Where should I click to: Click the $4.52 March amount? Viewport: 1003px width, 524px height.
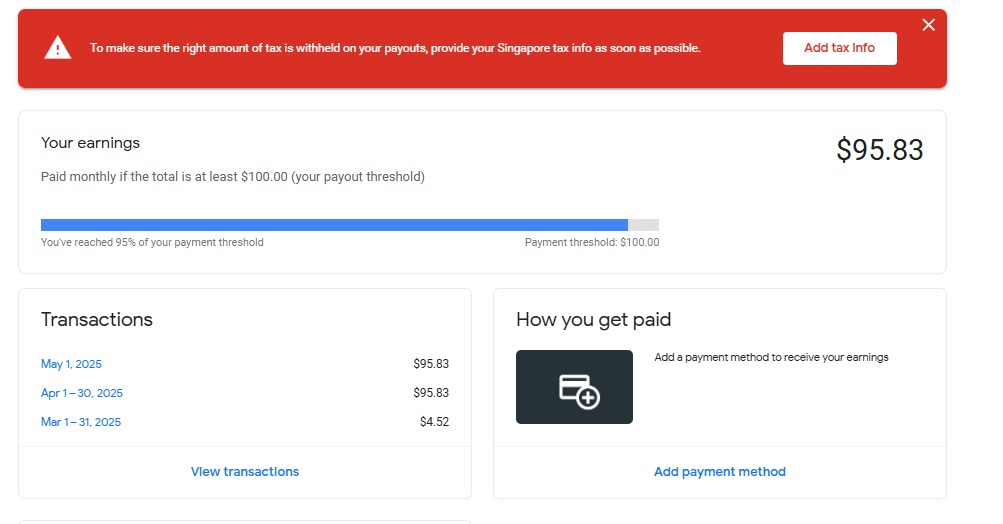[434, 422]
